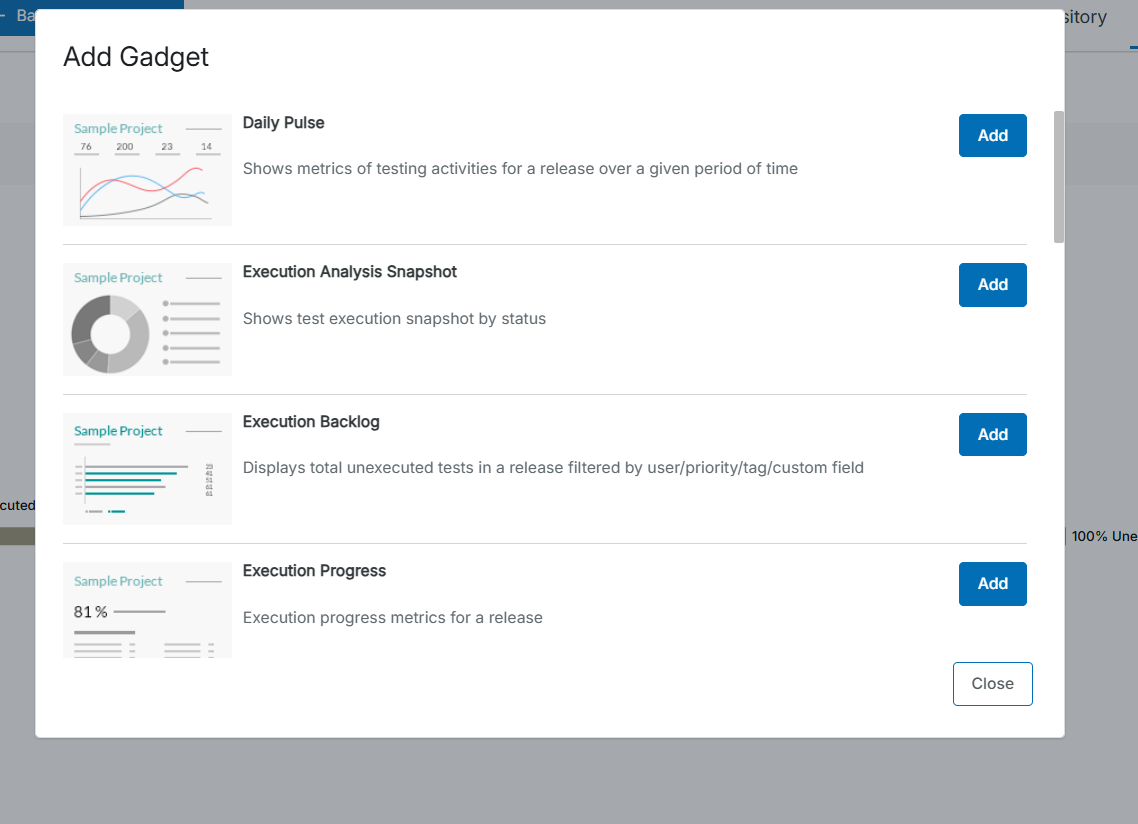Click "Execution progress metrics for a release" text

[392, 618]
